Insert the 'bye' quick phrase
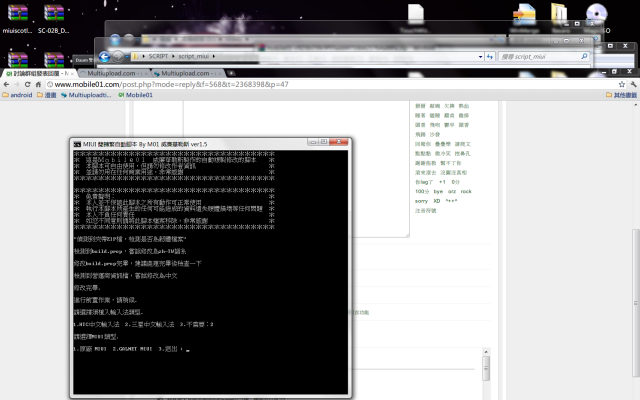 pos(438,191)
